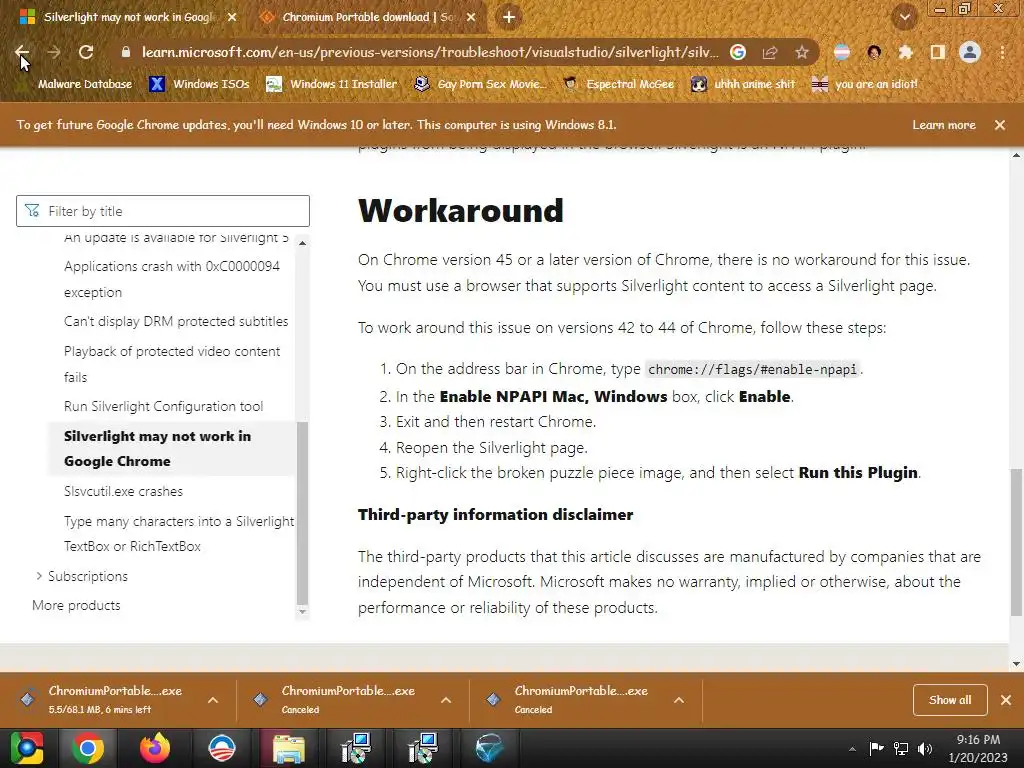Open the tab search dropdown chevron
The height and width of the screenshot is (768, 1024).
pos(905,17)
